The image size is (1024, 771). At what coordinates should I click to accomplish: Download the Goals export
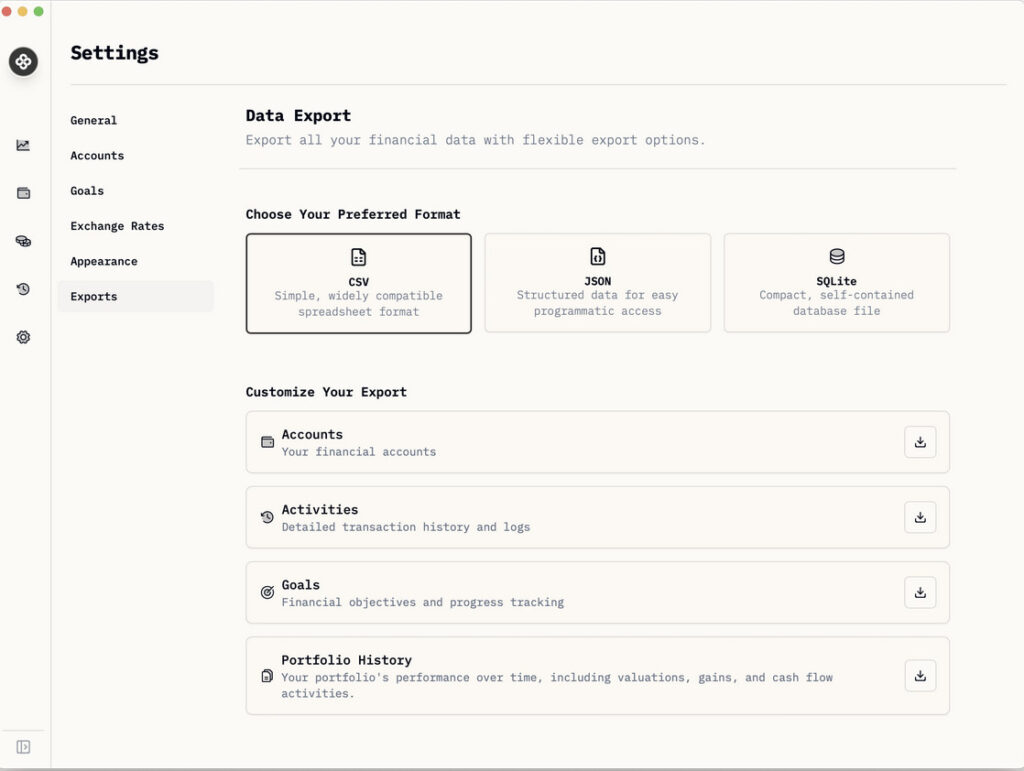(919, 592)
